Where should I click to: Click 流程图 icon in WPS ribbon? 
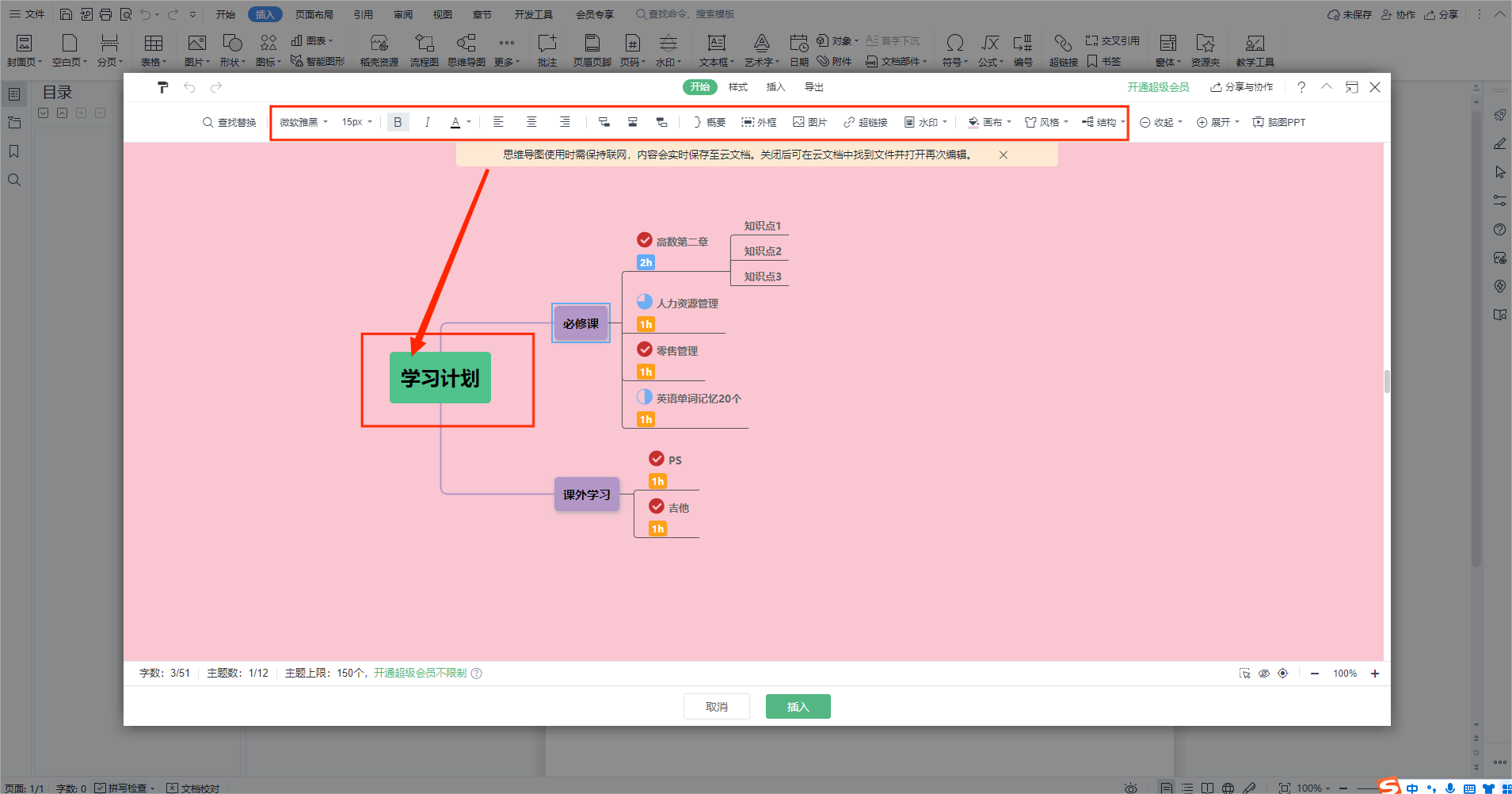tap(425, 50)
